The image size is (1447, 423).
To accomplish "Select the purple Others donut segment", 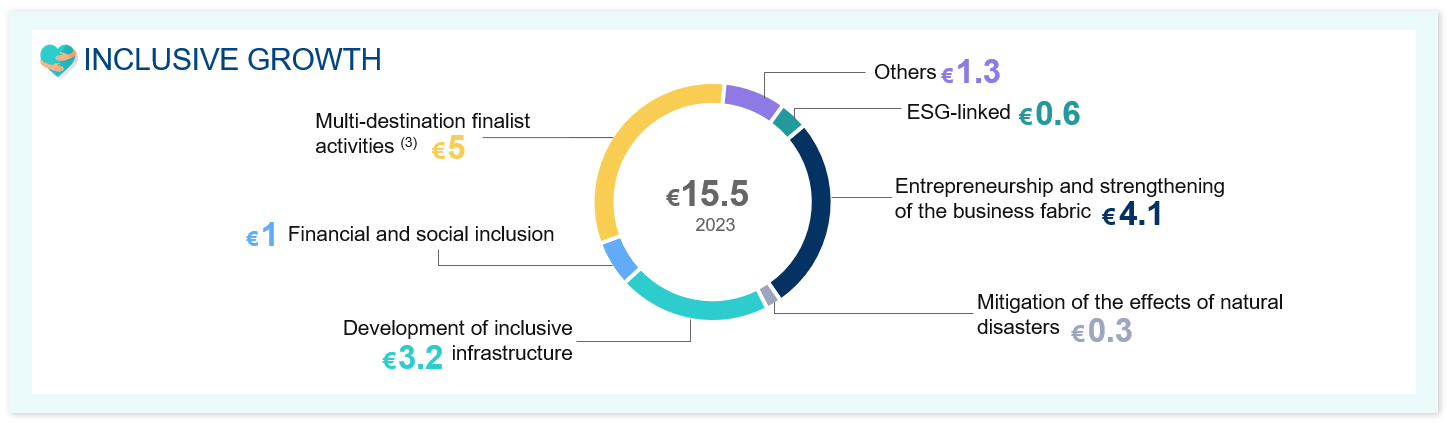I will (753, 101).
